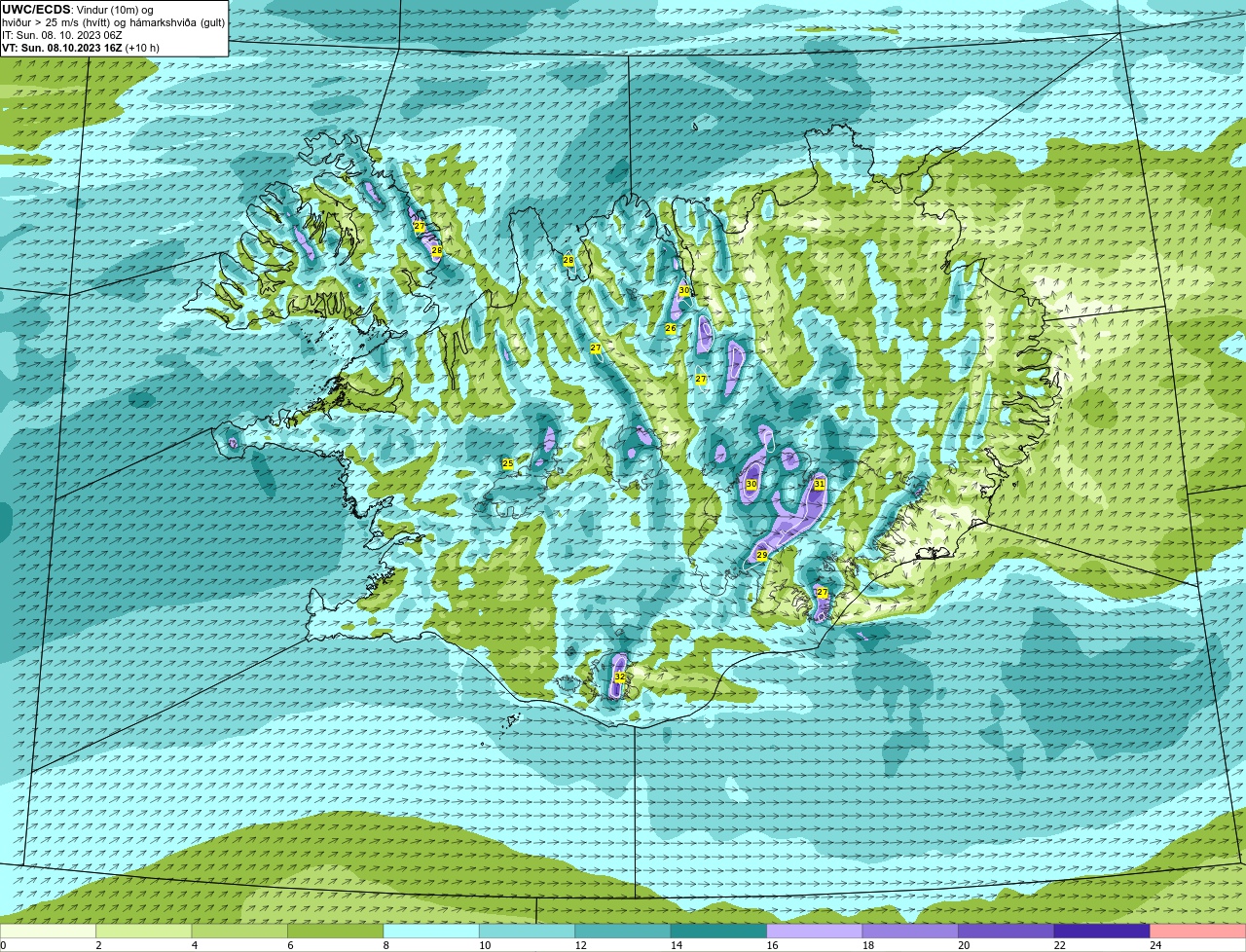This screenshot has height=952, width=1246.
Task: Pick the 20–22 m/s violet scale swatch
Action: tap(1008, 932)
